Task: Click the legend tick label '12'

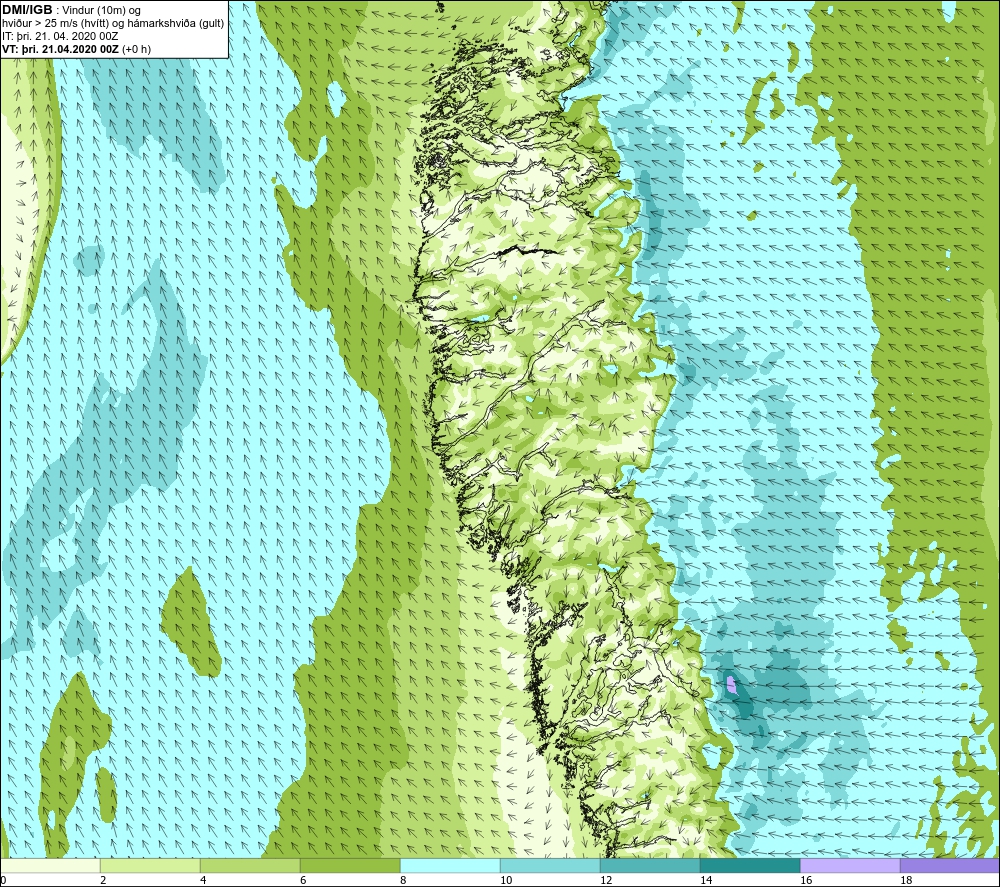Action: [x=606, y=880]
